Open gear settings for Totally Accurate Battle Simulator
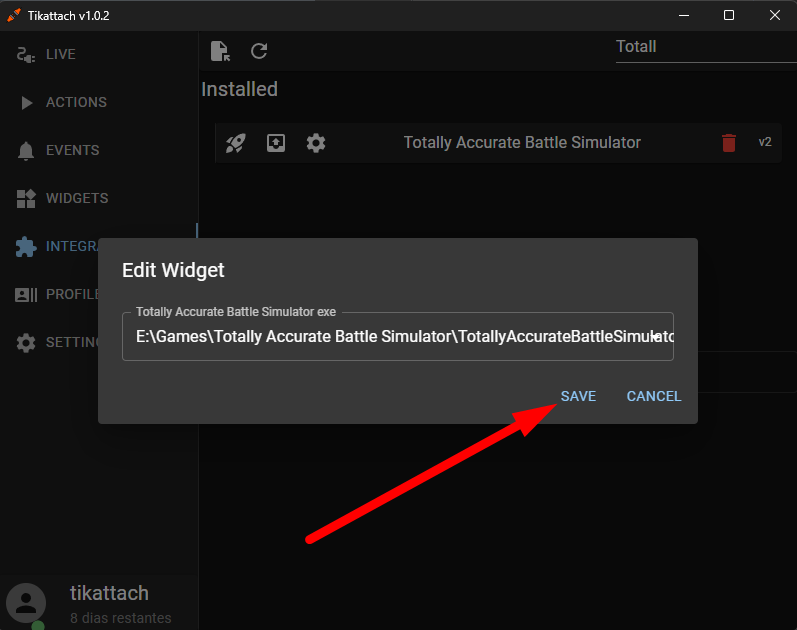 coord(316,143)
